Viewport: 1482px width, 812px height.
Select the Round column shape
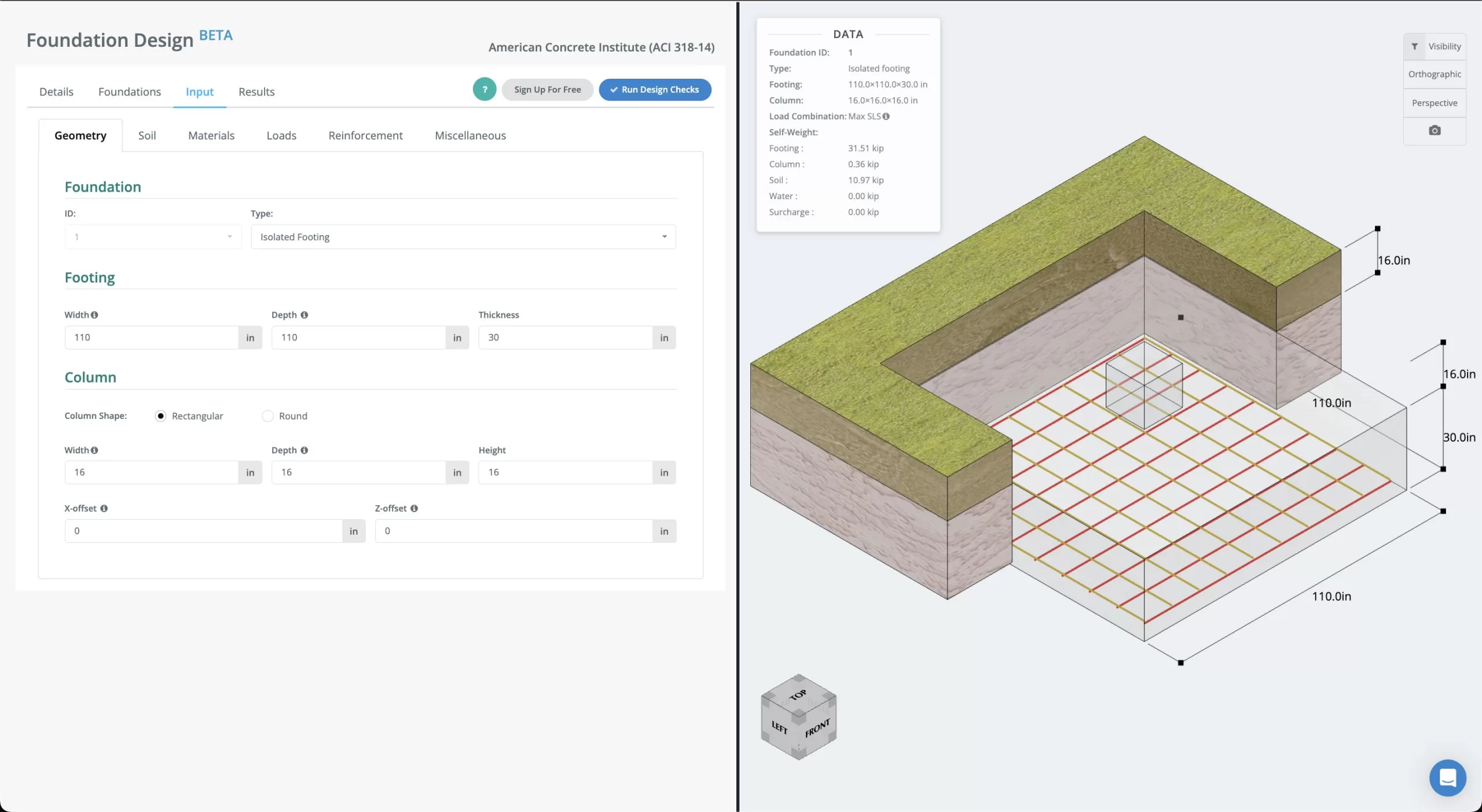tap(267, 416)
